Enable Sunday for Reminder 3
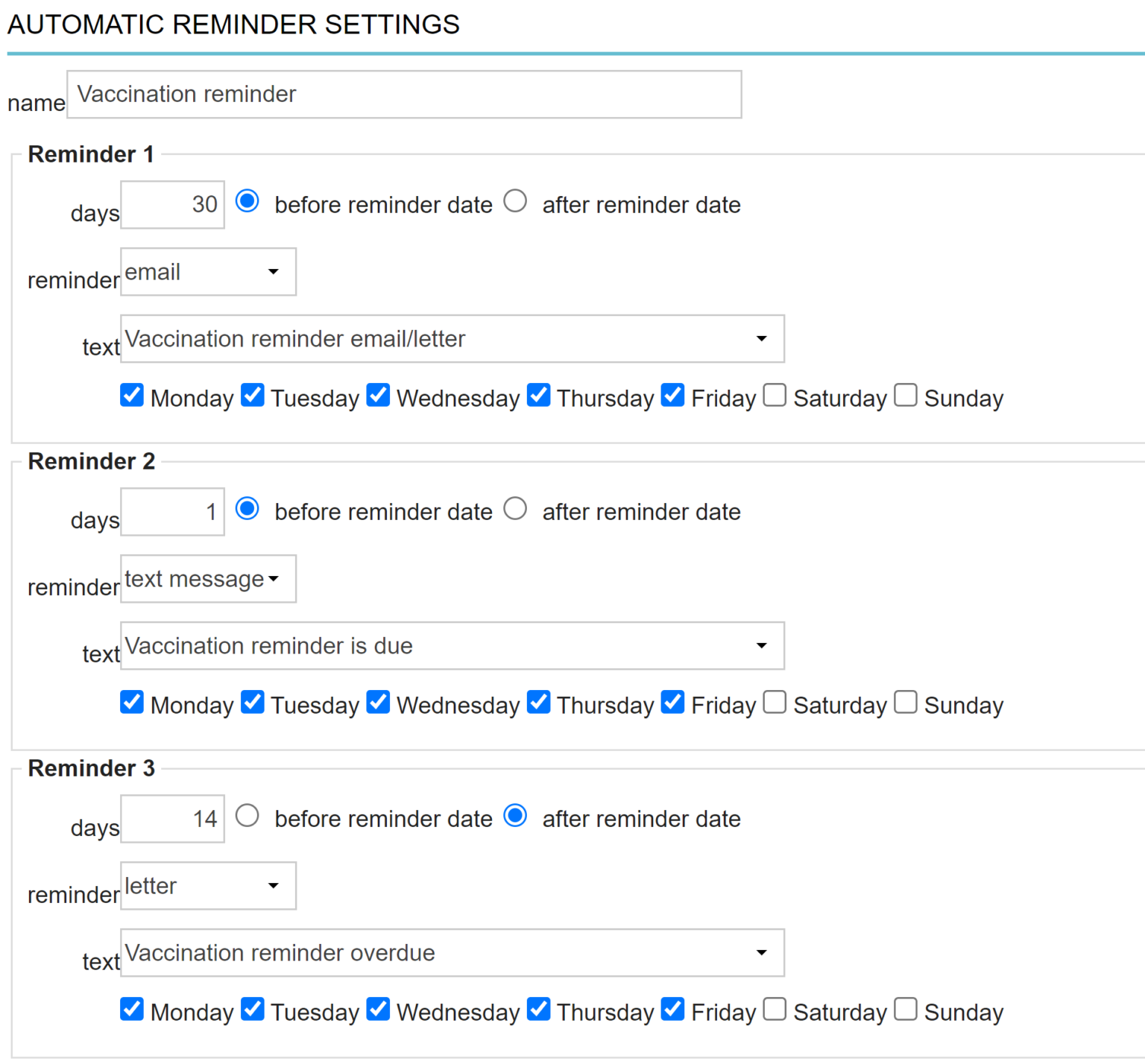This screenshot has width=1145, height=1064. 906,1010
